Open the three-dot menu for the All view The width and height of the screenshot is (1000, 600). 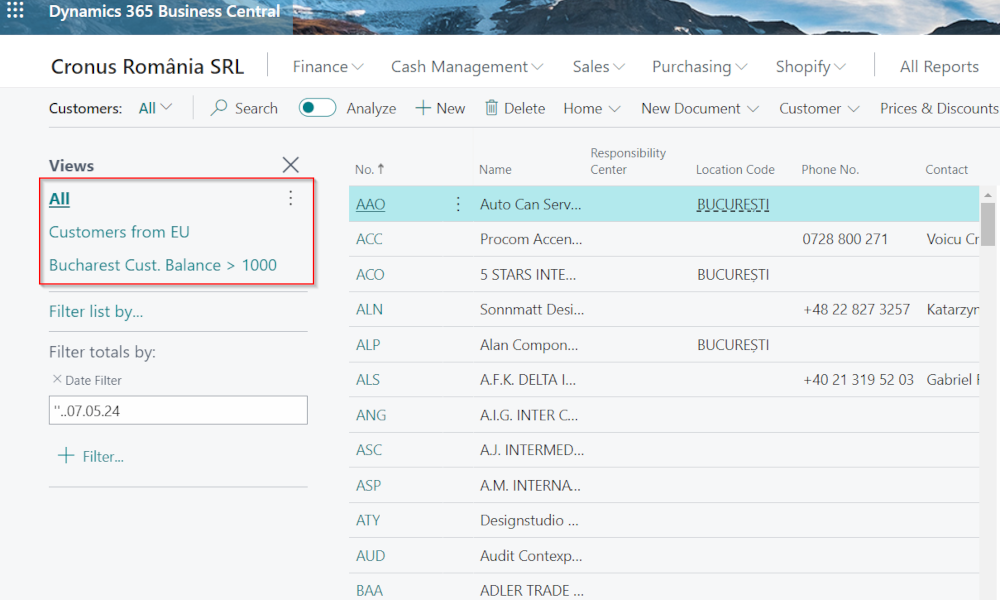[291, 198]
